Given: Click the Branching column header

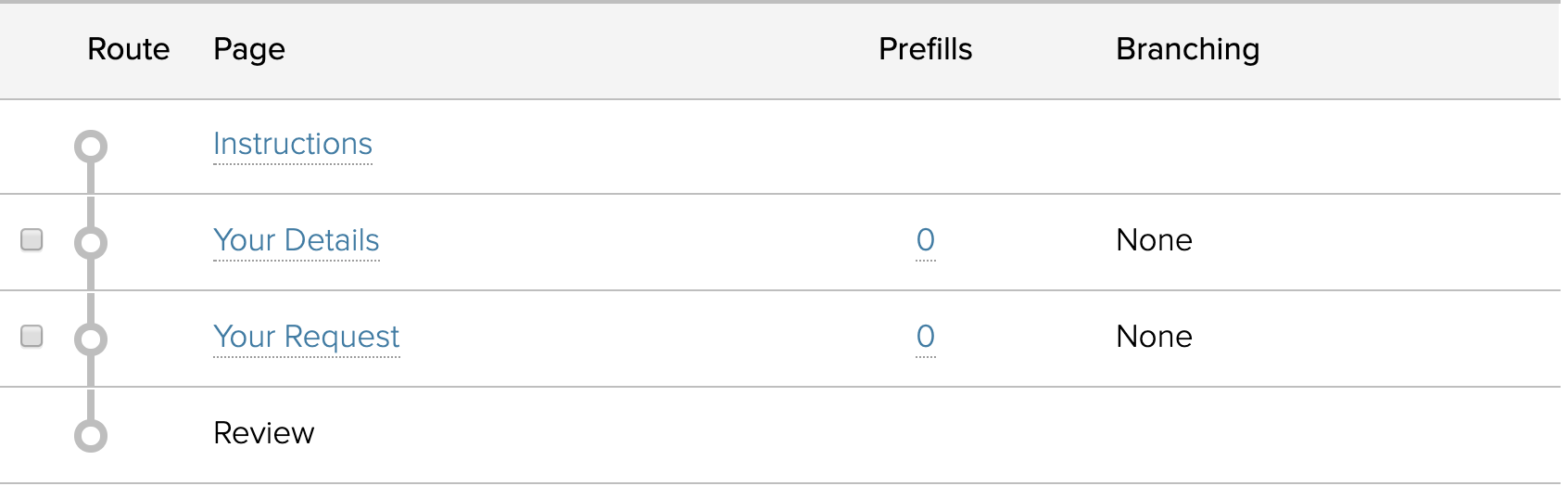Looking at the screenshot, I should [x=1188, y=49].
